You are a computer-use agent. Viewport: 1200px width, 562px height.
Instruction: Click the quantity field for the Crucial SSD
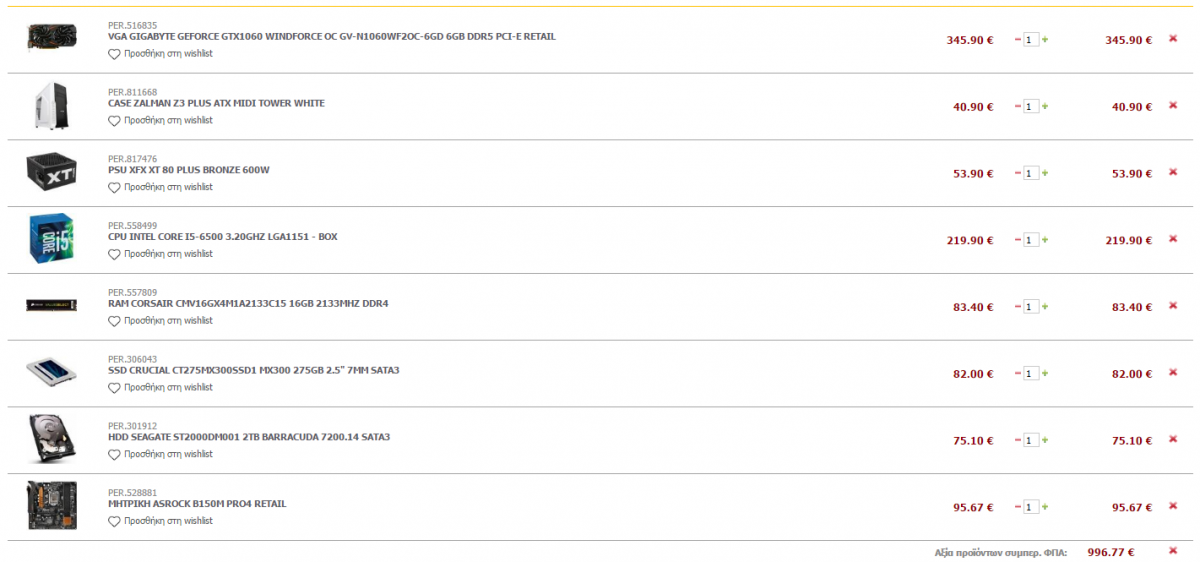[x=1031, y=373]
